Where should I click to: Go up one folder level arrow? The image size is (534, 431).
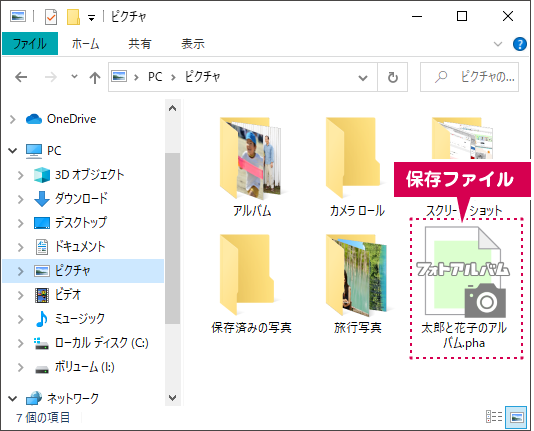click(x=95, y=78)
